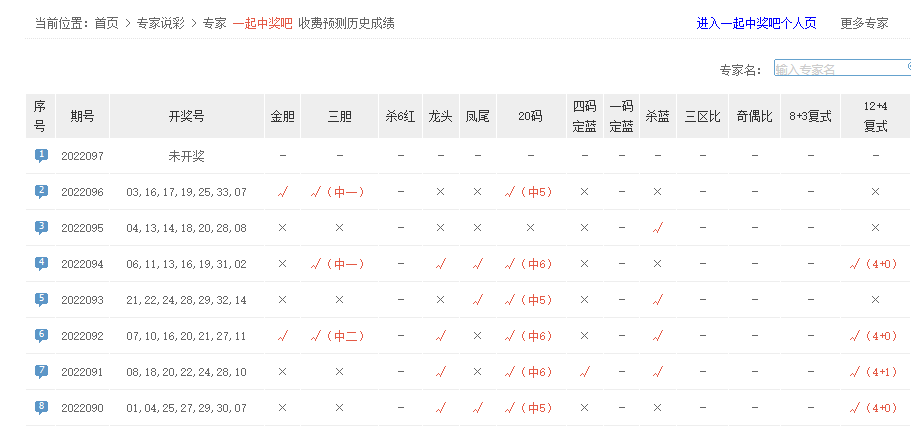Screen dimensions: 911x428
Task: Click the 更多专家 link
Action: click(864, 23)
